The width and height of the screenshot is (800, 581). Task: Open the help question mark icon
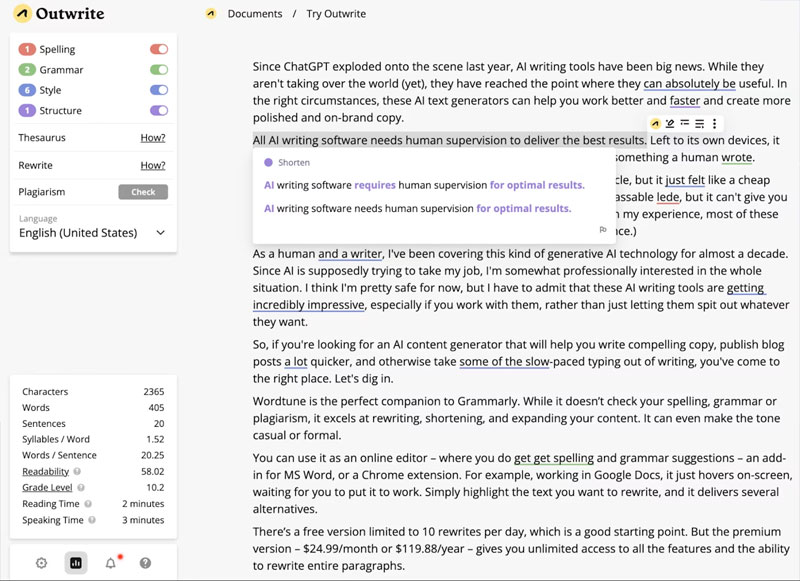pyautogui.click(x=145, y=563)
